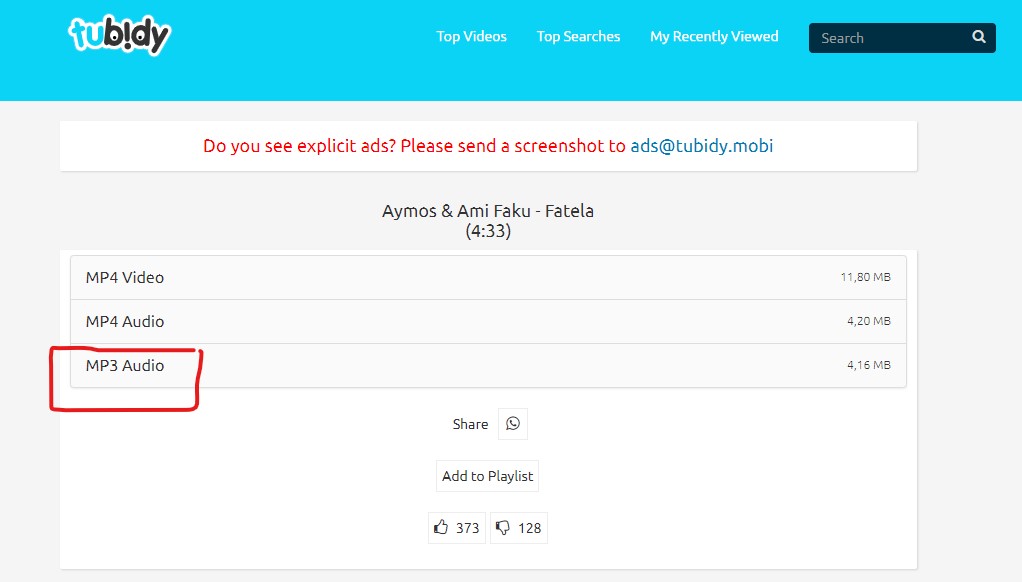Click the 373 likes count
This screenshot has height=582, width=1022.
coord(467,528)
